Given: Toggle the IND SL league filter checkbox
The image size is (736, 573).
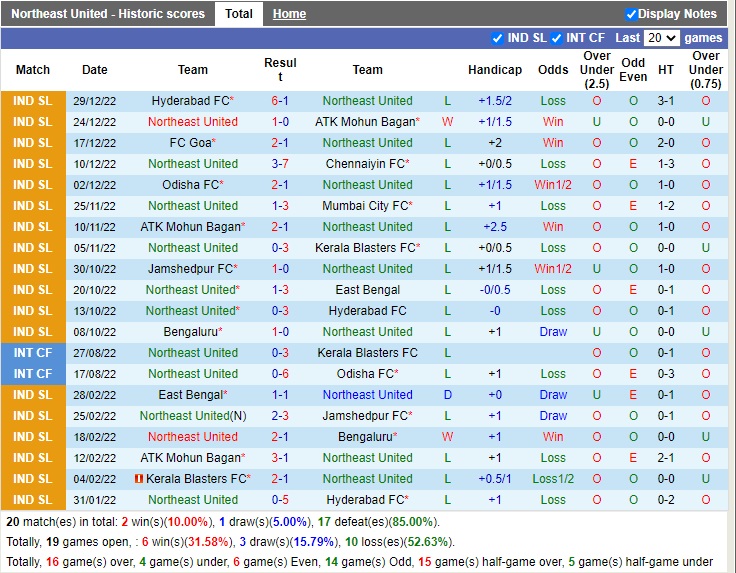Looking at the screenshot, I should [x=498, y=38].
